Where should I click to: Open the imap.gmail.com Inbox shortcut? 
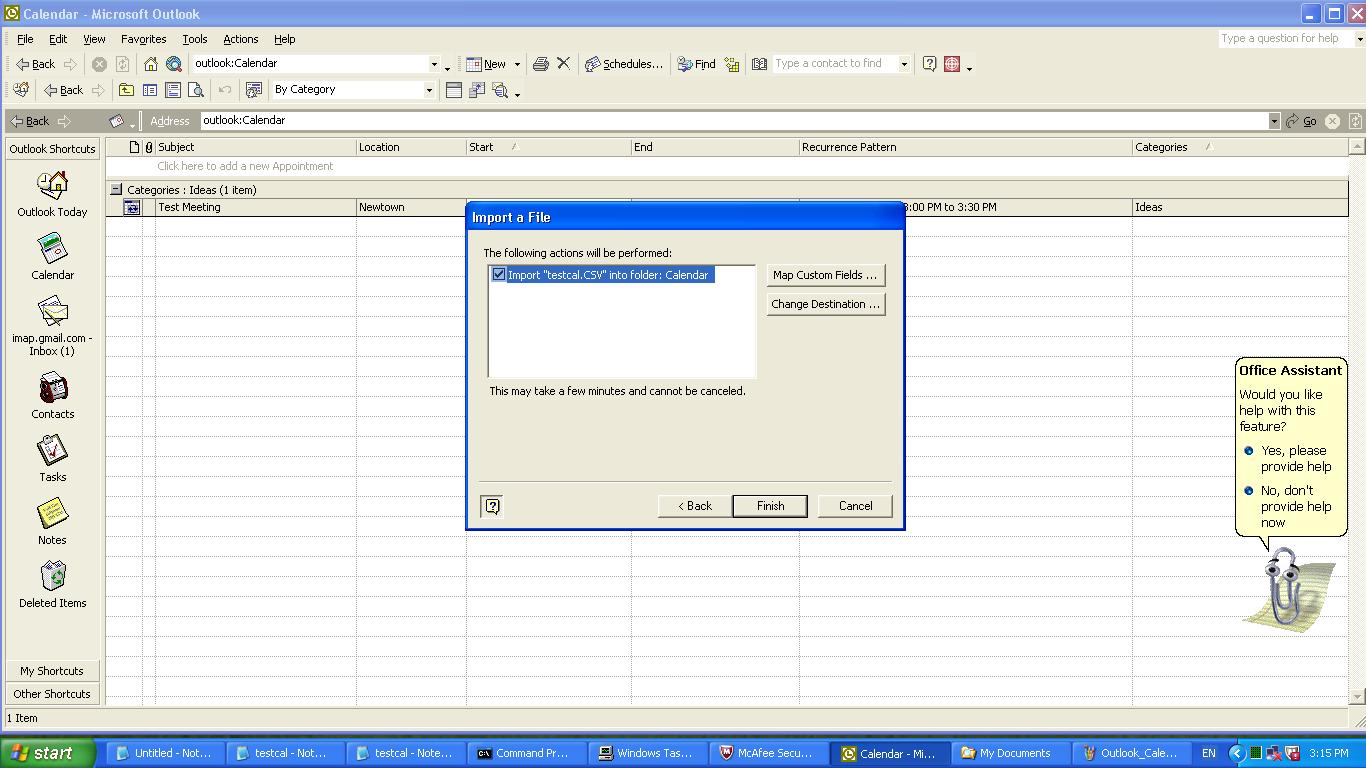coord(52,313)
